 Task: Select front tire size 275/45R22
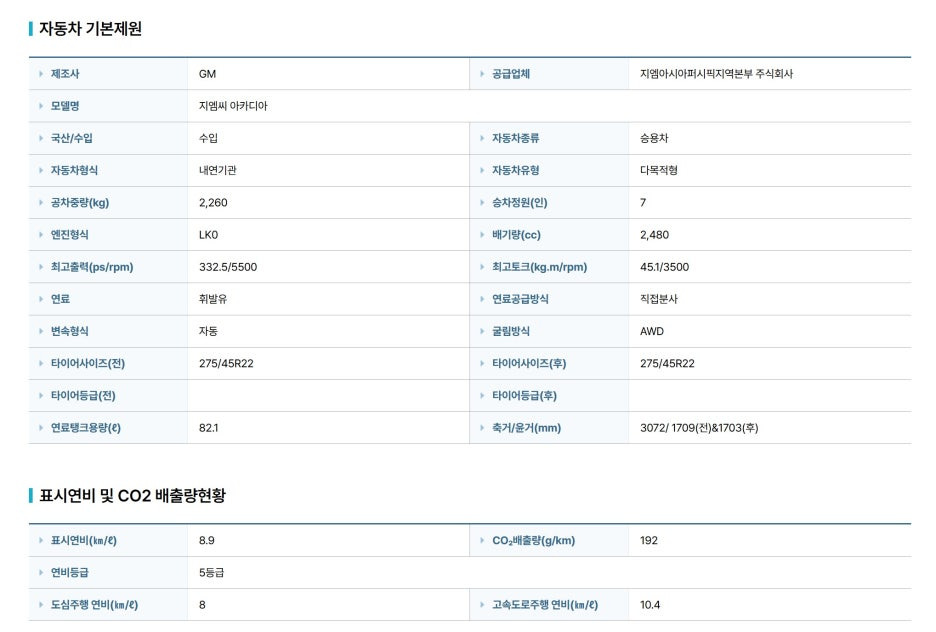pyautogui.click(x=226, y=364)
